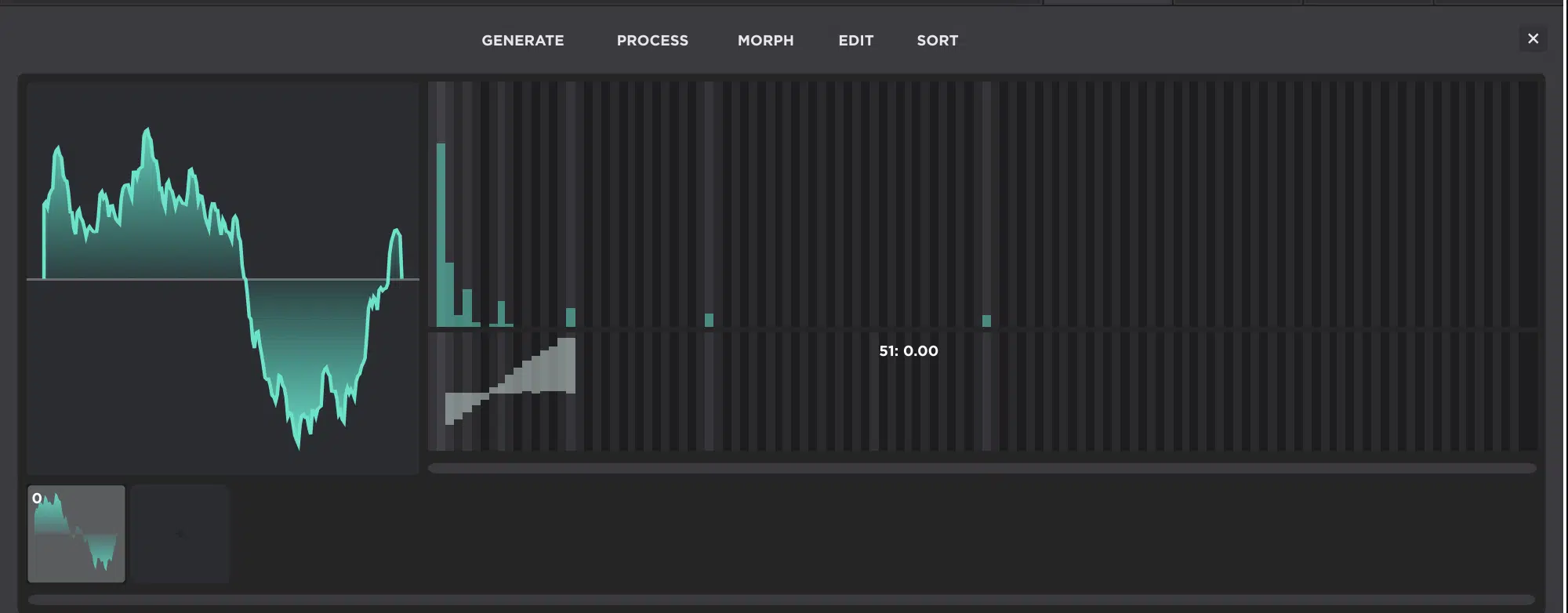Close the wavetable editor panel
Screen dimensions: 1568x613
[1533, 38]
